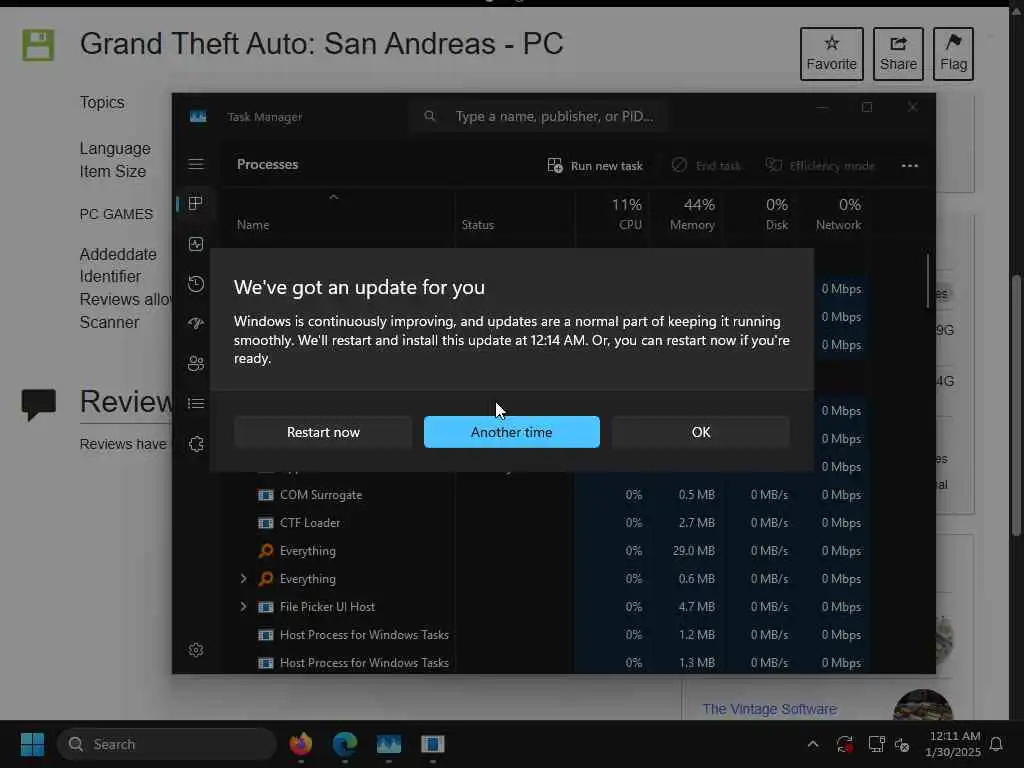Click Flag button on web page
The width and height of the screenshot is (1024, 768).
pyautogui.click(x=953, y=54)
